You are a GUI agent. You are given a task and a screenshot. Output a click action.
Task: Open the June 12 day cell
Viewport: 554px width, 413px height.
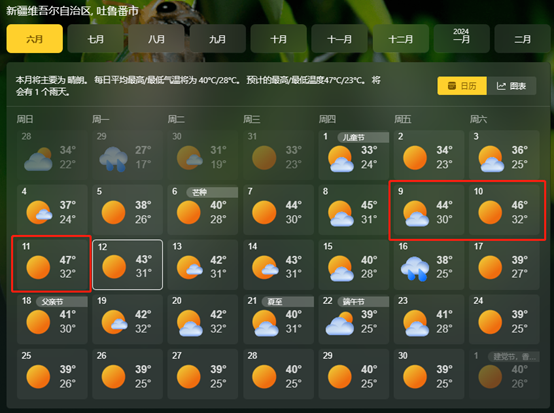tap(128, 264)
